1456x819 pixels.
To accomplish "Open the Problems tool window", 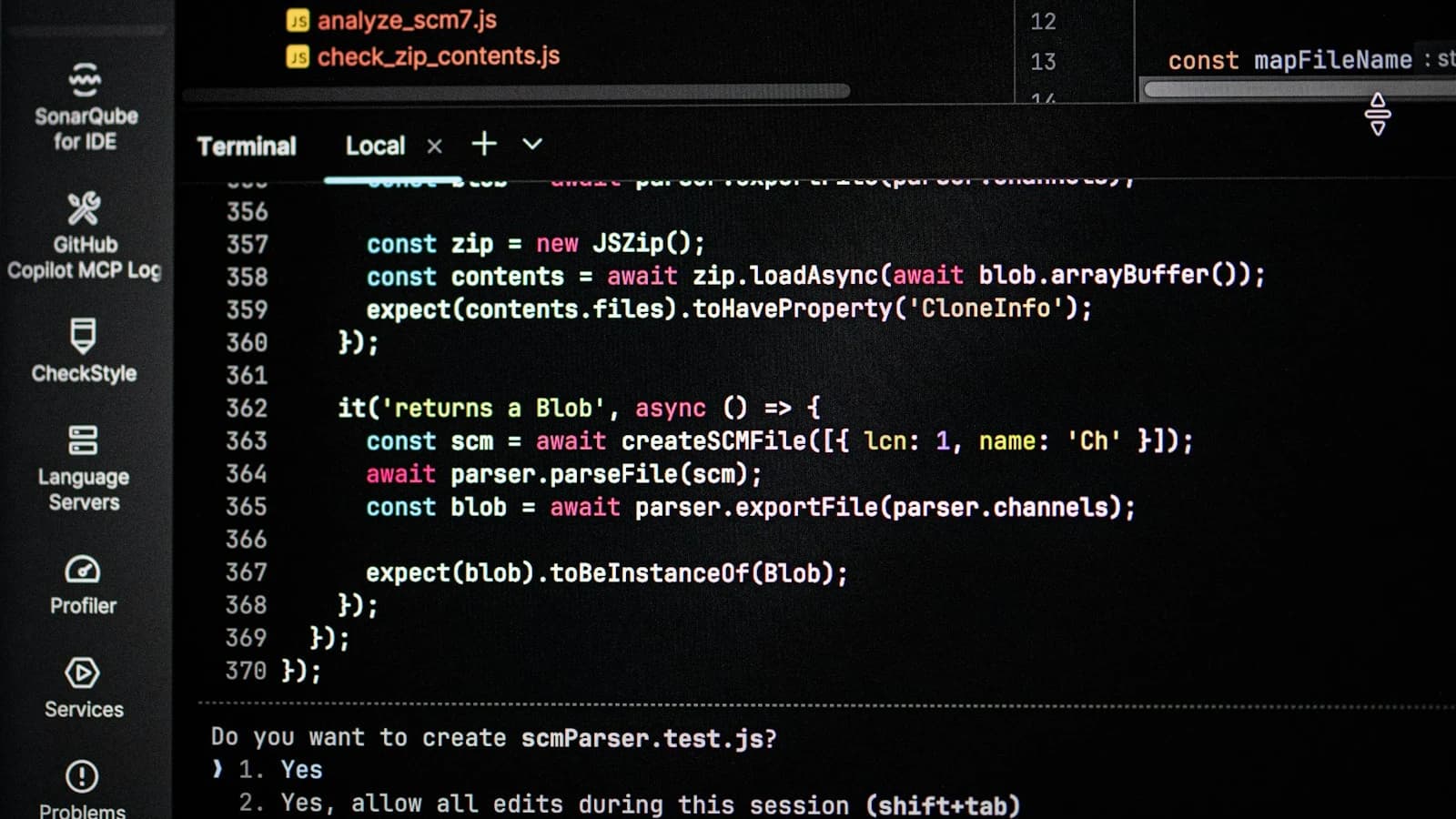I will coord(82,790).
